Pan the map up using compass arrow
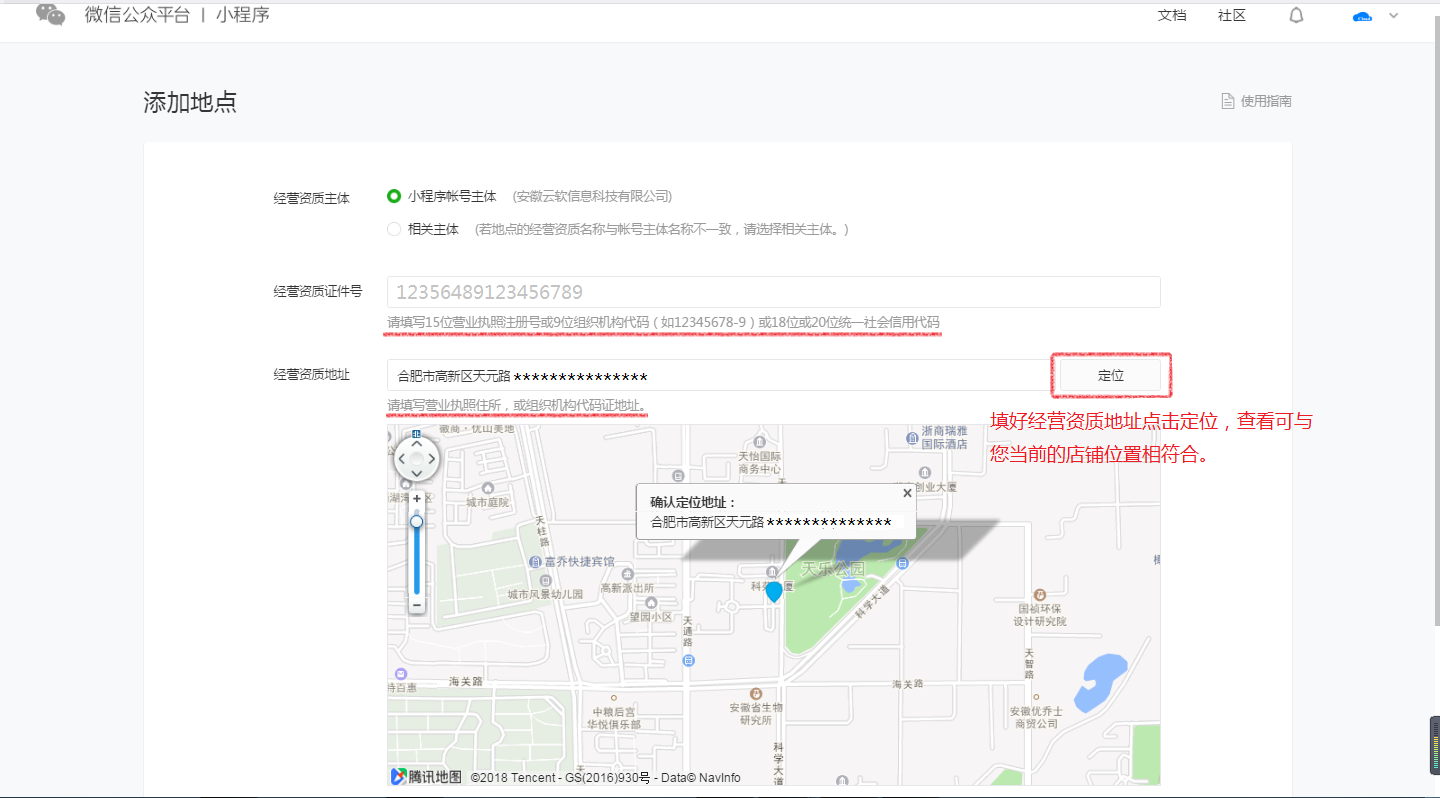1440x798 pixels. pos(417,444)
